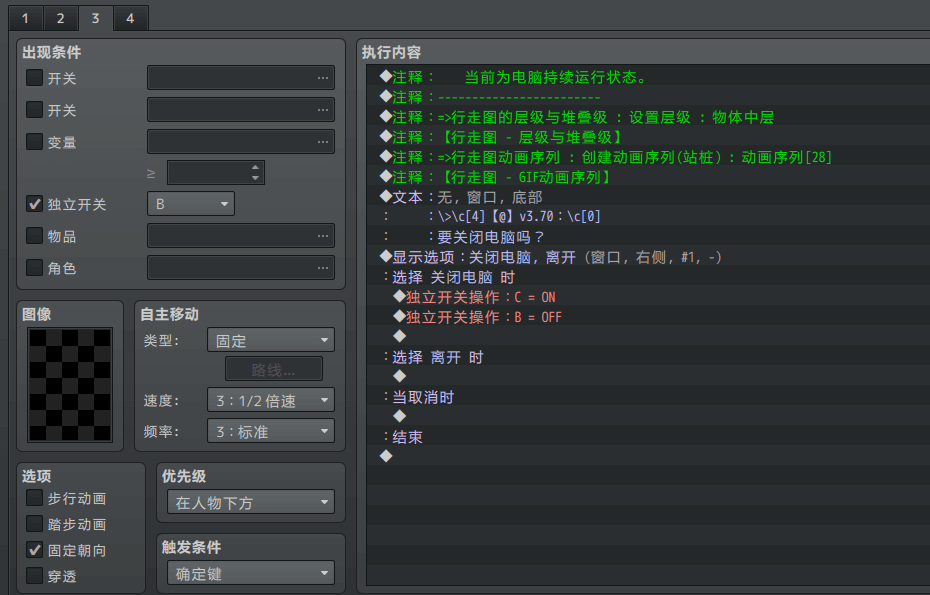This screenshot has width=930, height=595.
Task: Uncheck the 独立开关 checkbox
Action: pyautogui.click(x=34, y=204)
